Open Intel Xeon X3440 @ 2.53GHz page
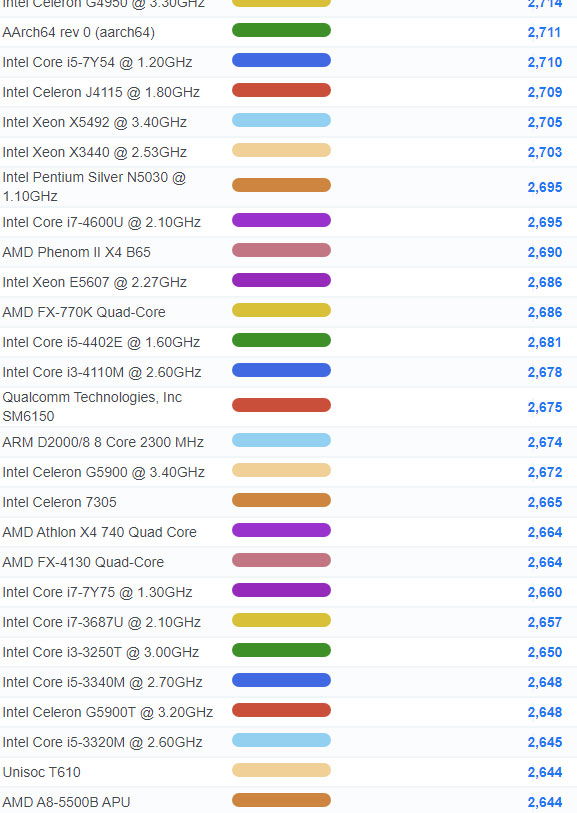This screenshot has width=577, height=813. click(95, 152)
